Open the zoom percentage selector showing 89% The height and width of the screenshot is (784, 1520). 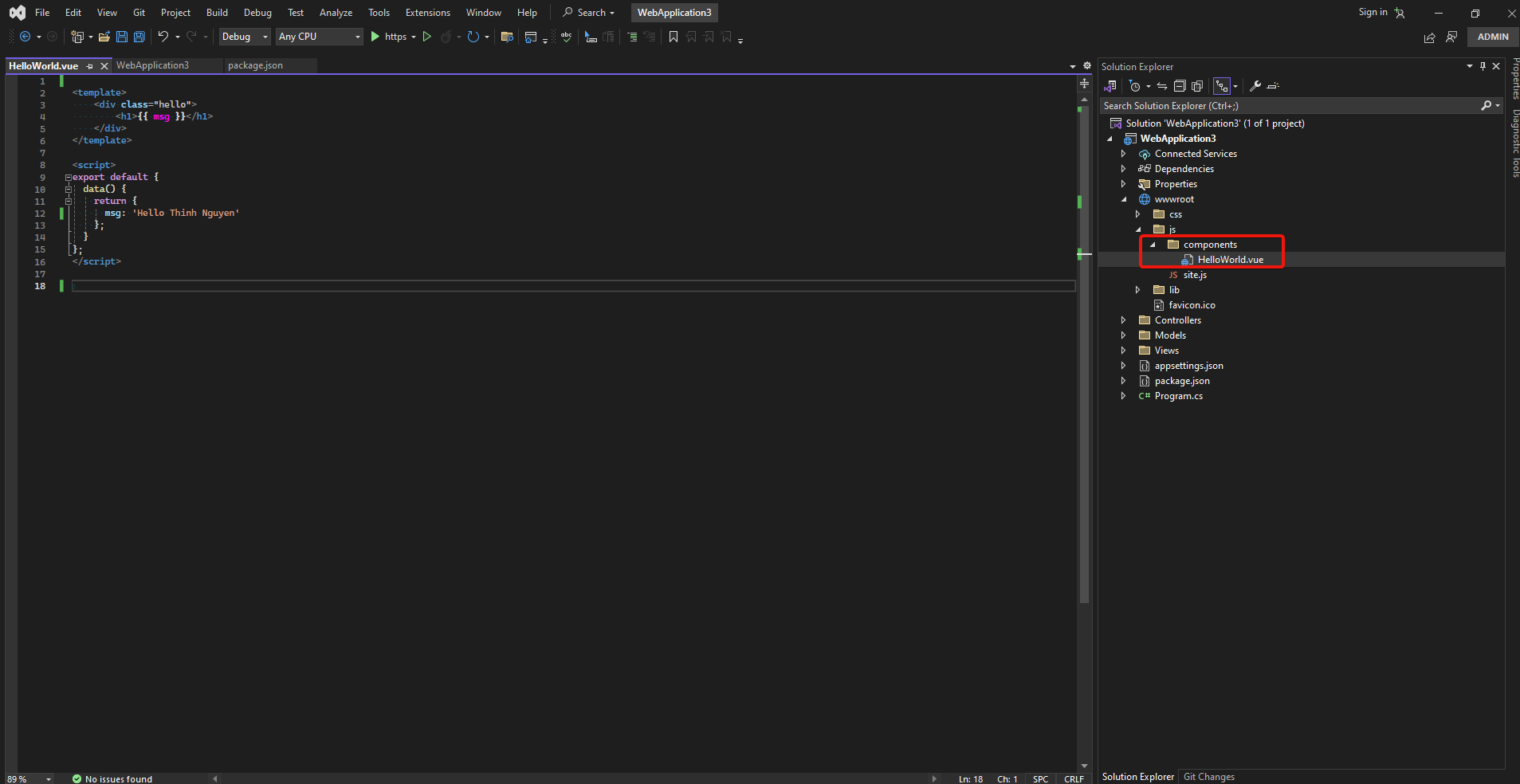[x=27, y=778]
